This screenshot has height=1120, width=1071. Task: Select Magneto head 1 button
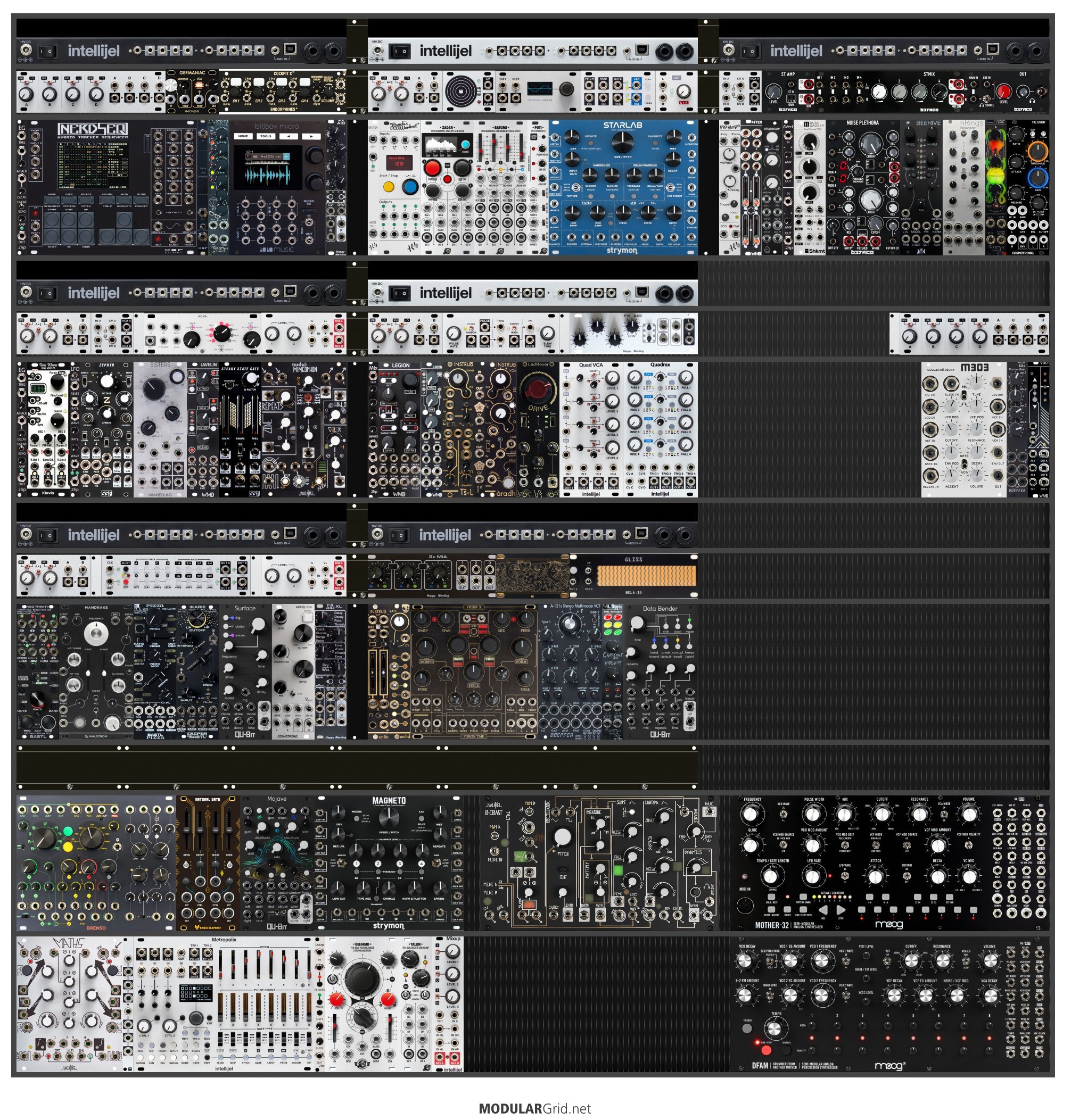(x=357, y=864)
